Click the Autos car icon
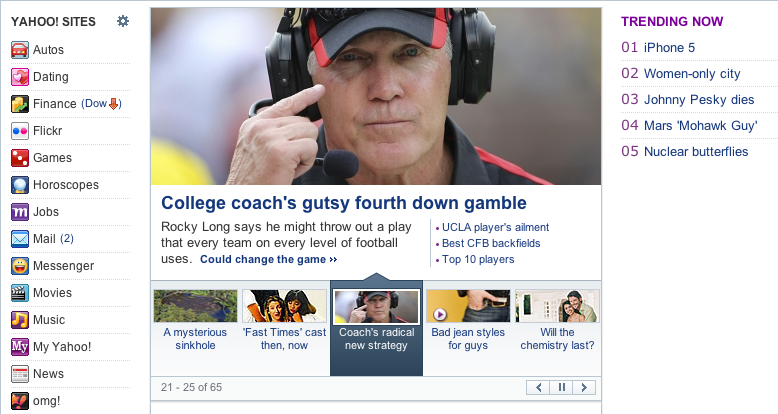This screenshot has width=778, height=414. (x=19, y=50)
